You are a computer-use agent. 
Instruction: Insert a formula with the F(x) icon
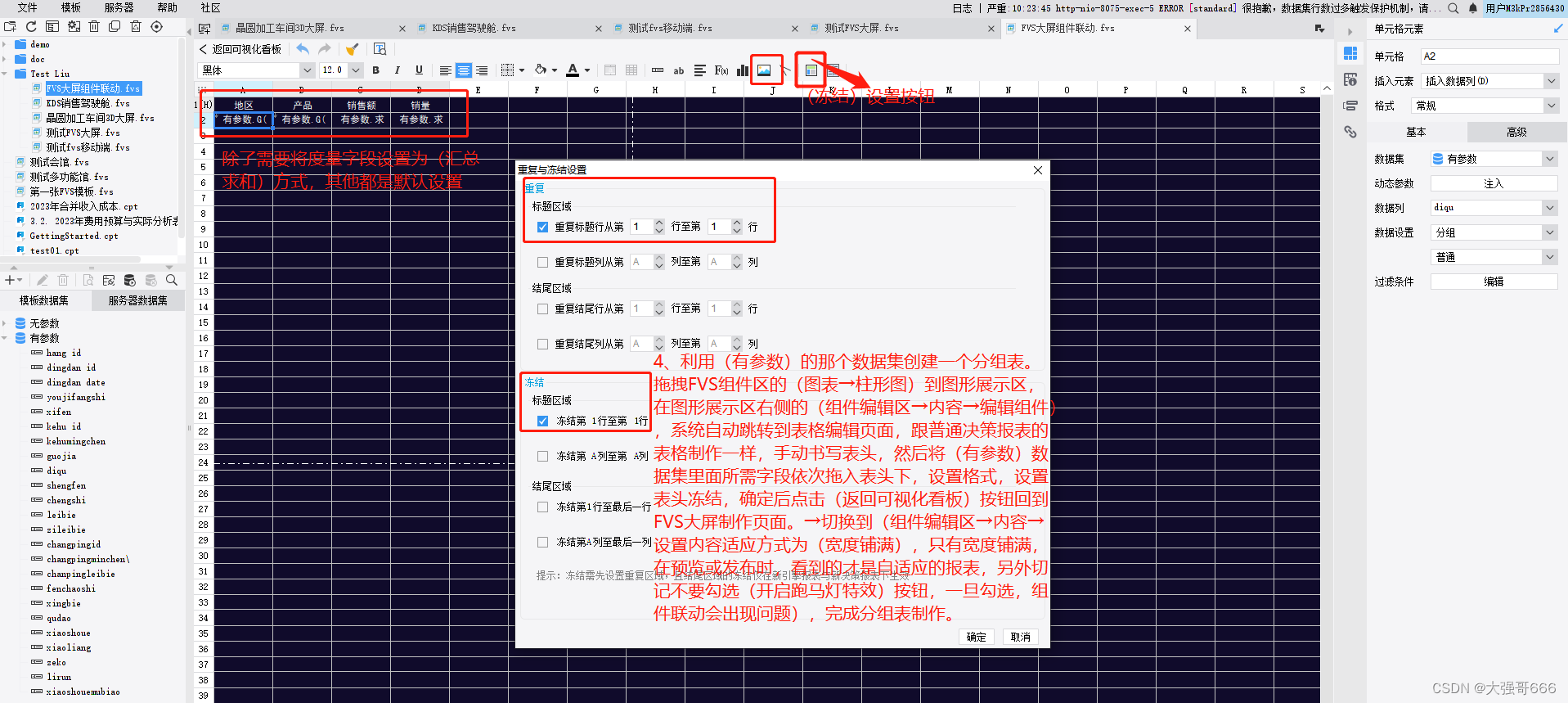[721, 70]
